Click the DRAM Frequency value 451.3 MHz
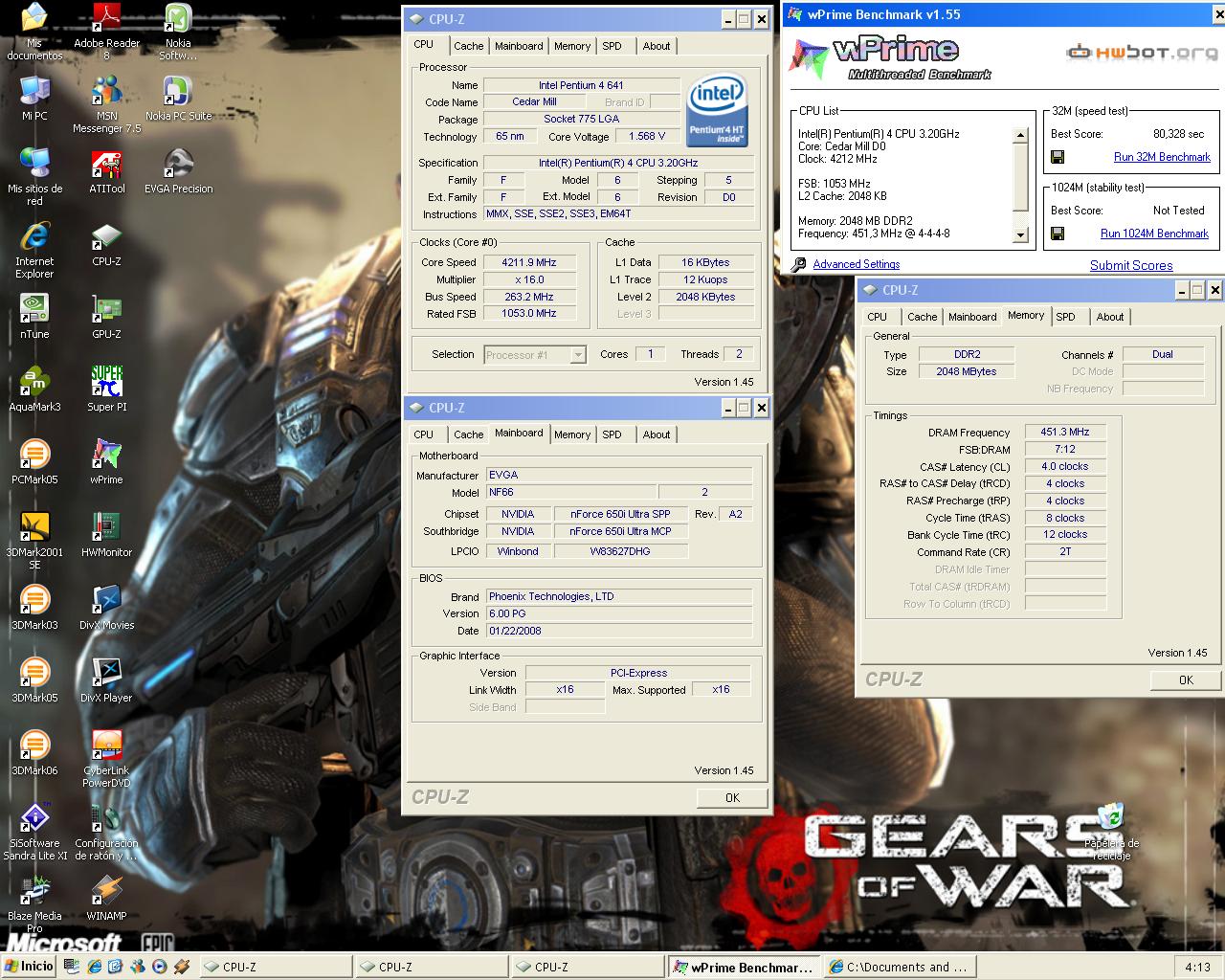Viewport: 1225px width, 980px height. click(1065, 433)
